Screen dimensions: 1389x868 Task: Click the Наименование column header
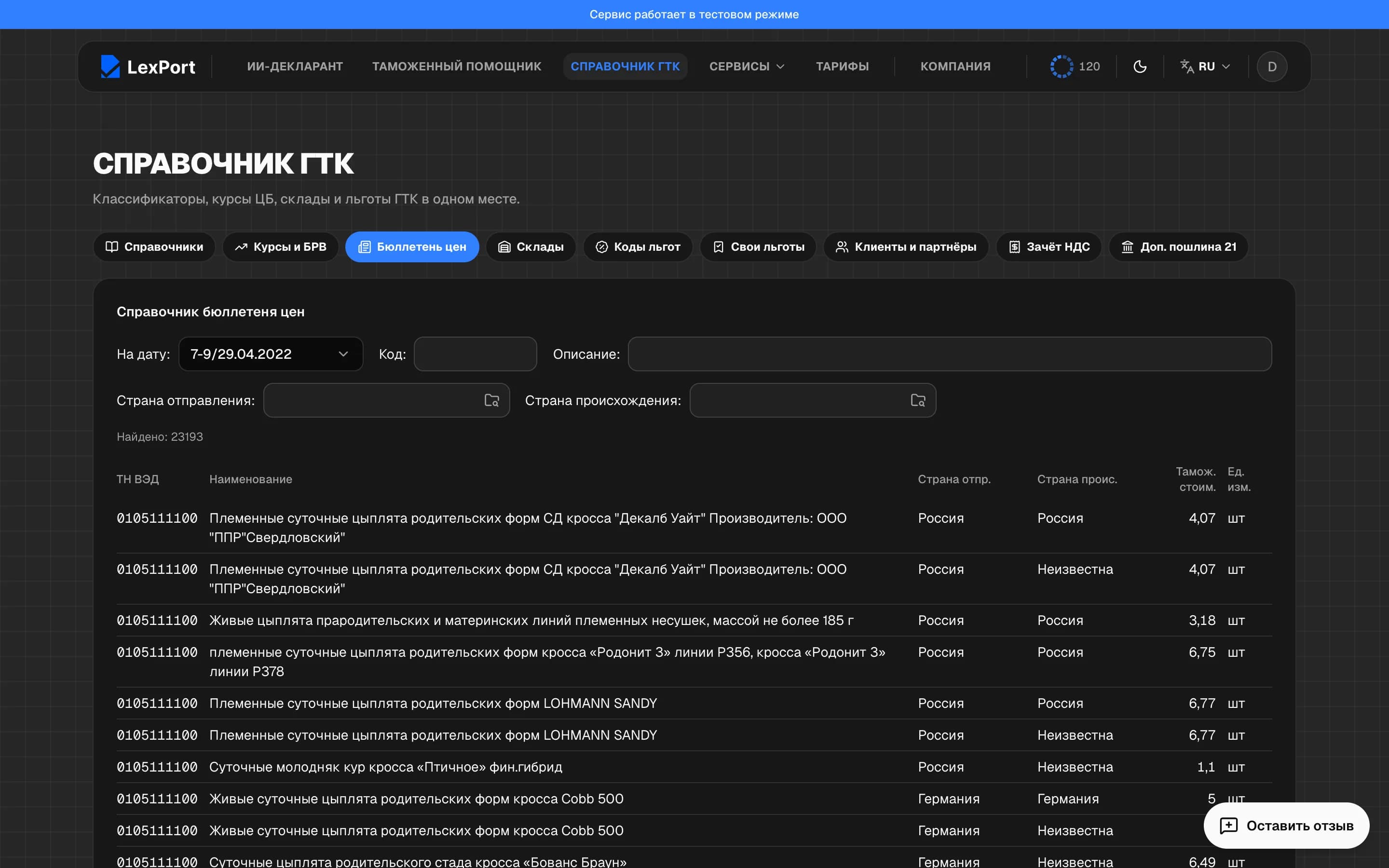point(251,479)
